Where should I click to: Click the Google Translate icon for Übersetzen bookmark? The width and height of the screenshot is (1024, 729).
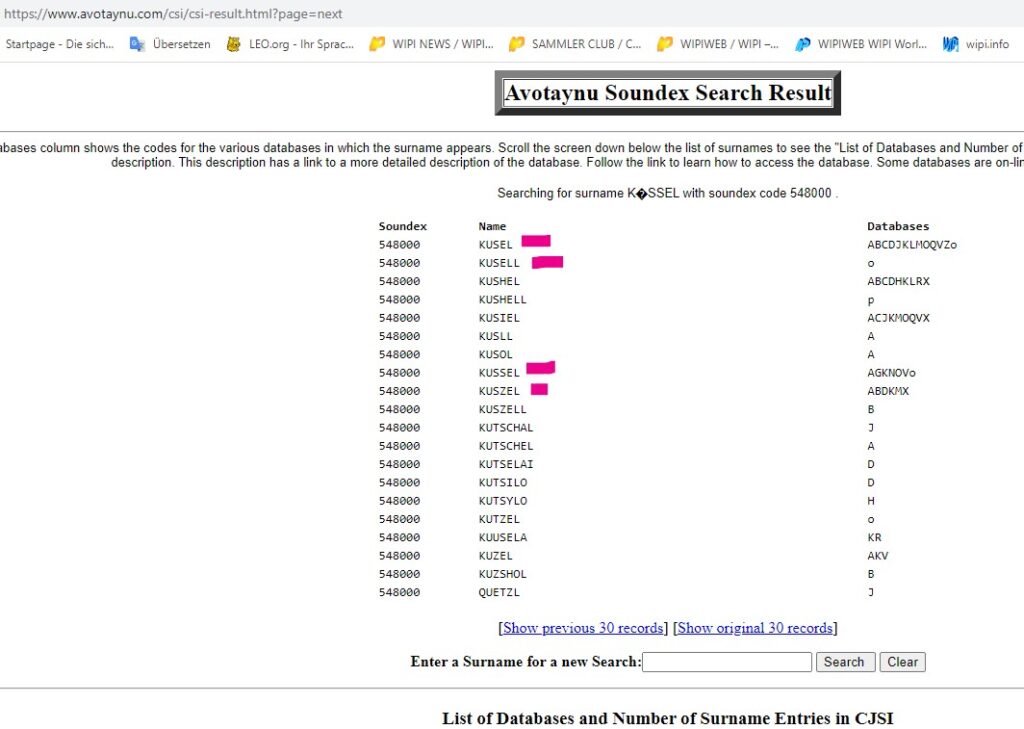tap(137, 44)
